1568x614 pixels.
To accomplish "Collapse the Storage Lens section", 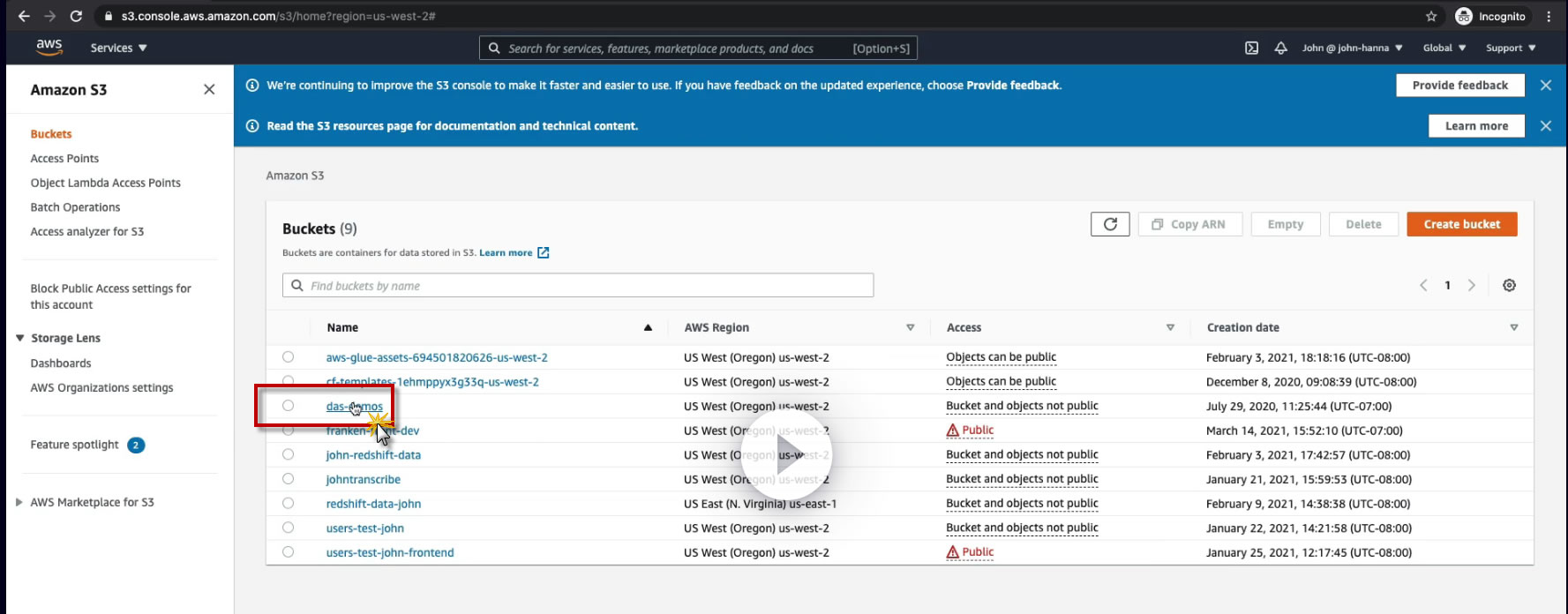I will [x=19, y=338].
